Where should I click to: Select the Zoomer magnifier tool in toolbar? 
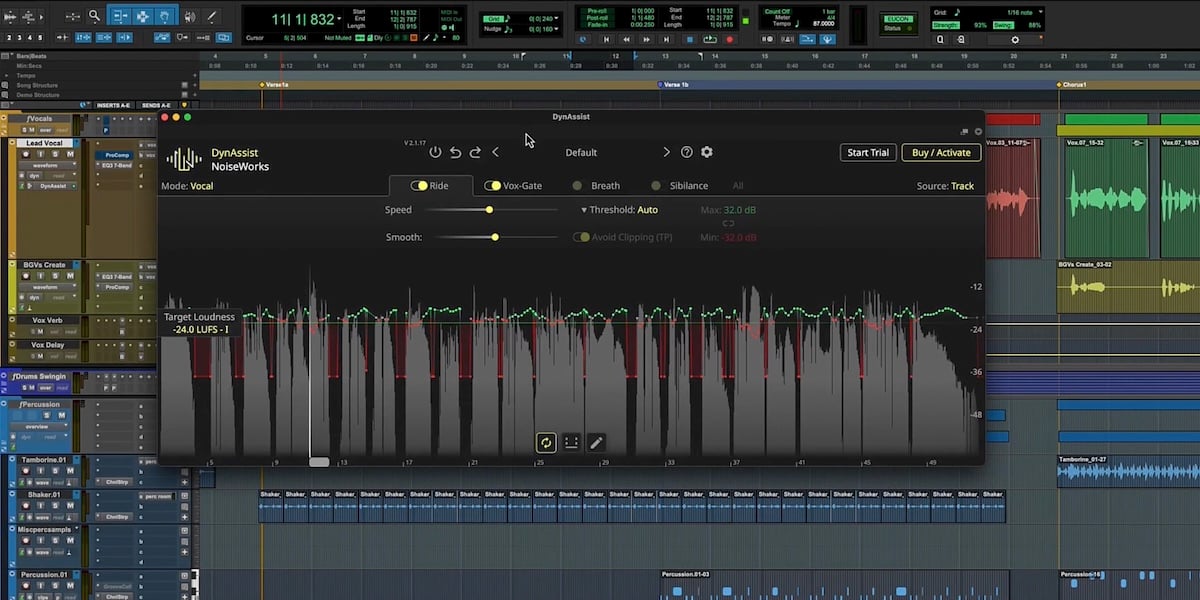[94, 15]
